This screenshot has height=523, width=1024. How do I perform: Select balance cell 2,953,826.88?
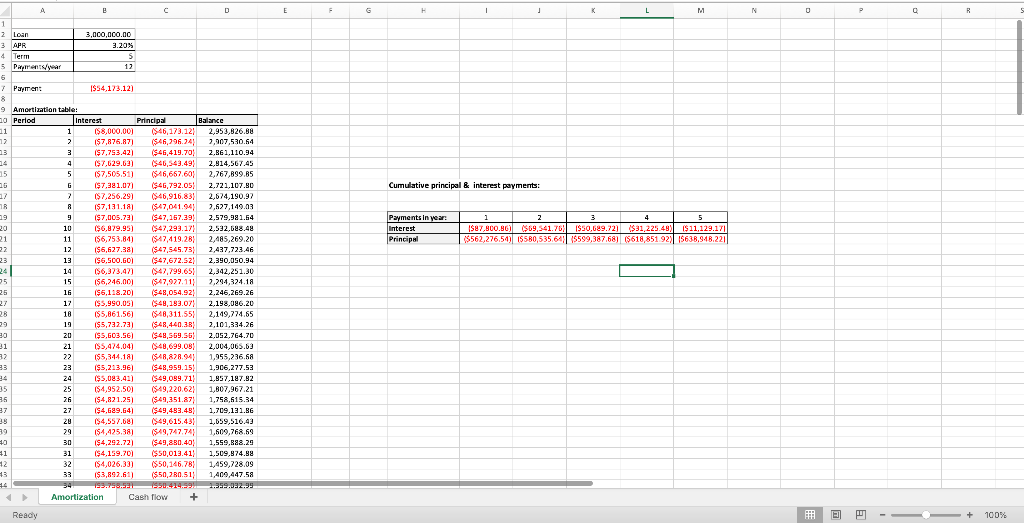(x=227, y=131)
